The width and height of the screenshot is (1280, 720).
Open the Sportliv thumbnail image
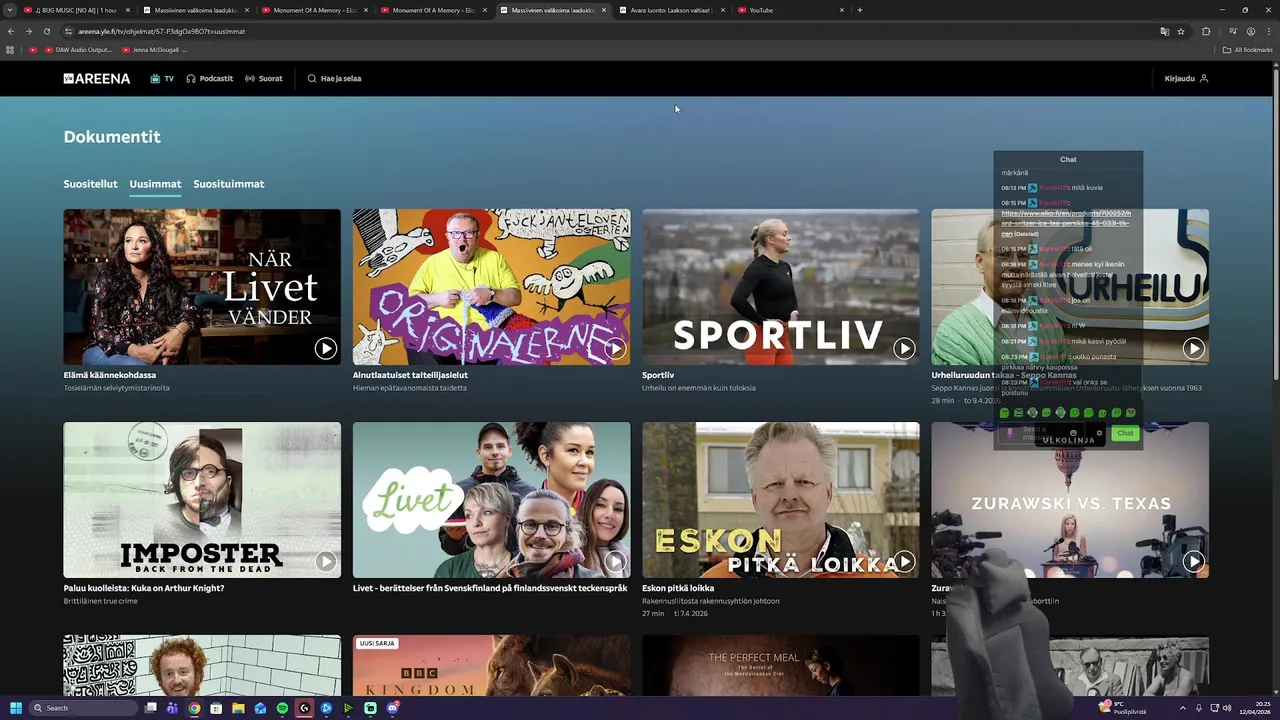click(780, 286)
